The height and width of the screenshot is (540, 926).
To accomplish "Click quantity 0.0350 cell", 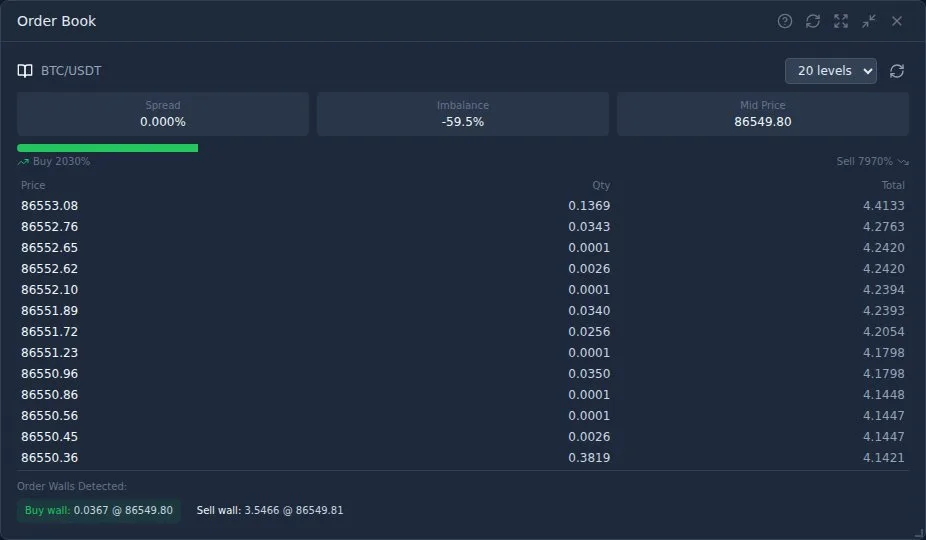I will pos(589,373).
